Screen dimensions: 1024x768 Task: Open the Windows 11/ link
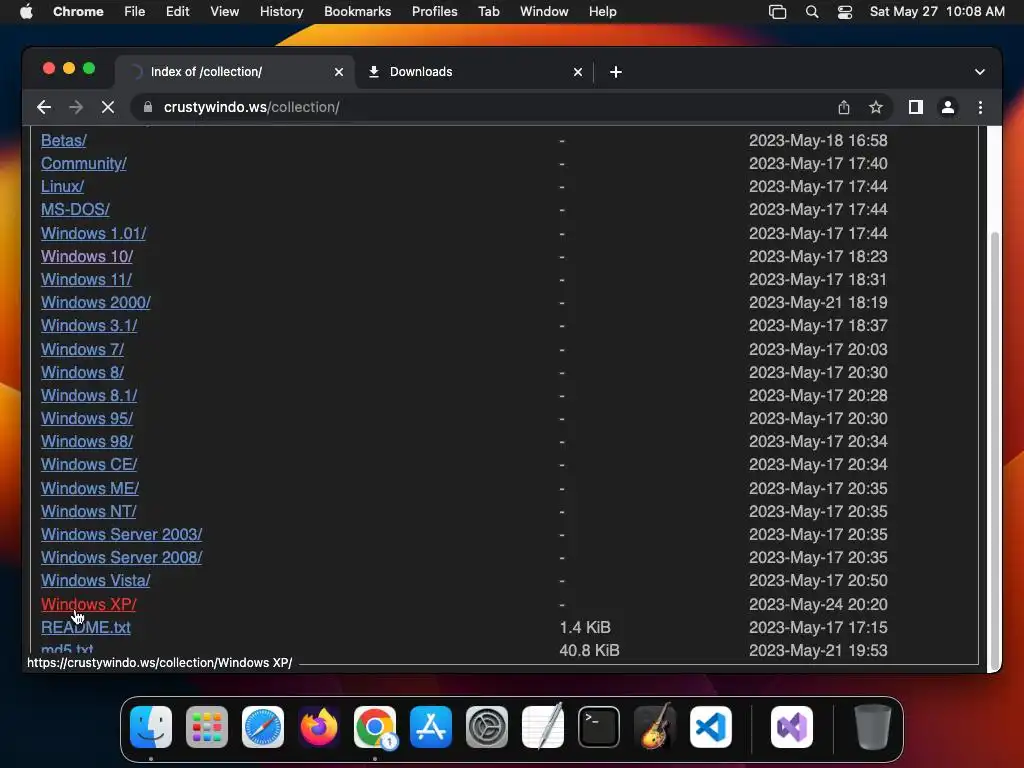pyautogui.click(x=86, y=279)
